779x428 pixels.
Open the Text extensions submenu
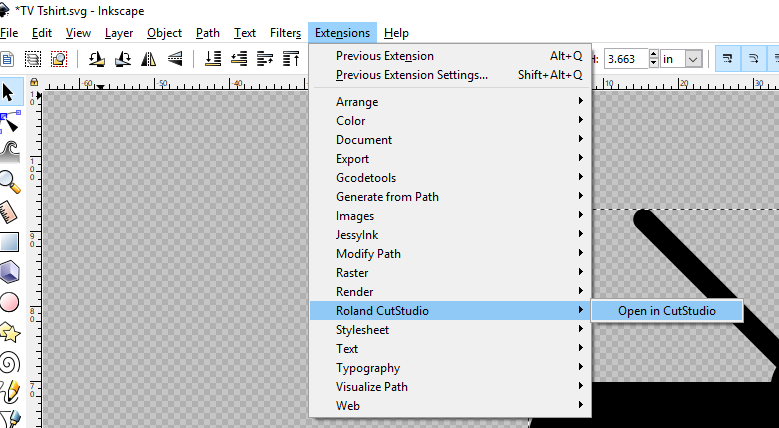point(450,348)
